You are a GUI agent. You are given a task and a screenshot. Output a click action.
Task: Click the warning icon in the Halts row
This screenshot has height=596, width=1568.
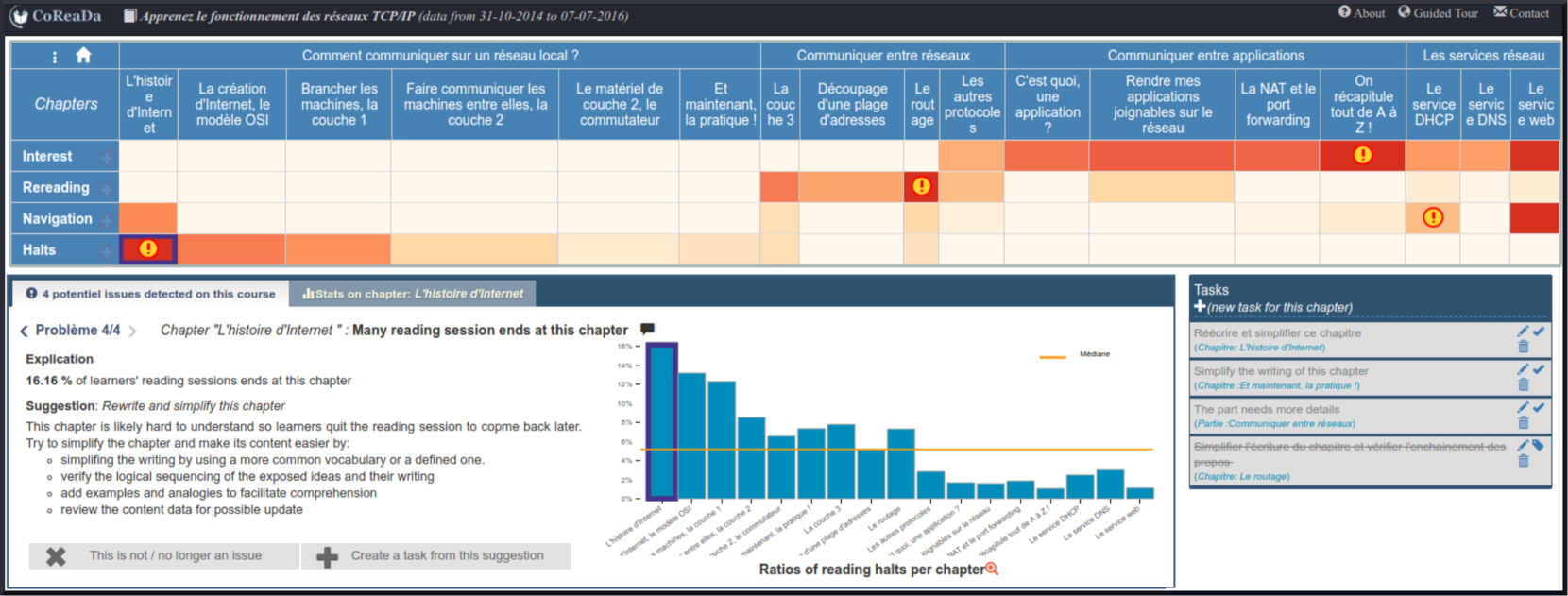click(148, 249)
